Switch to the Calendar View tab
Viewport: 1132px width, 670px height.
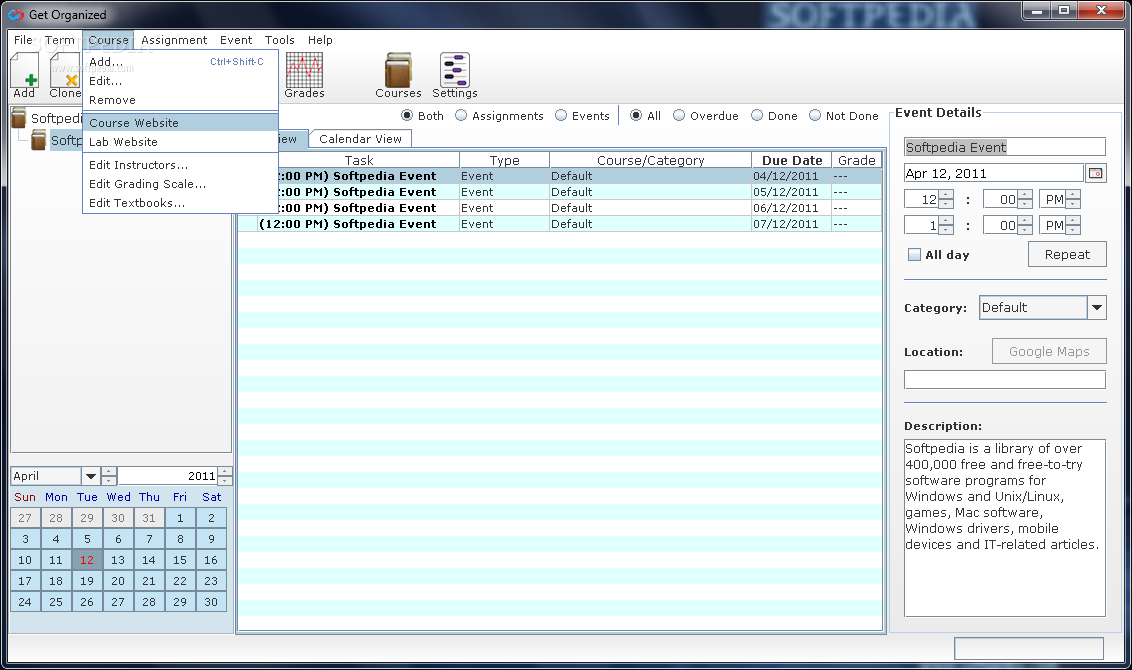[x=360, y=139]
